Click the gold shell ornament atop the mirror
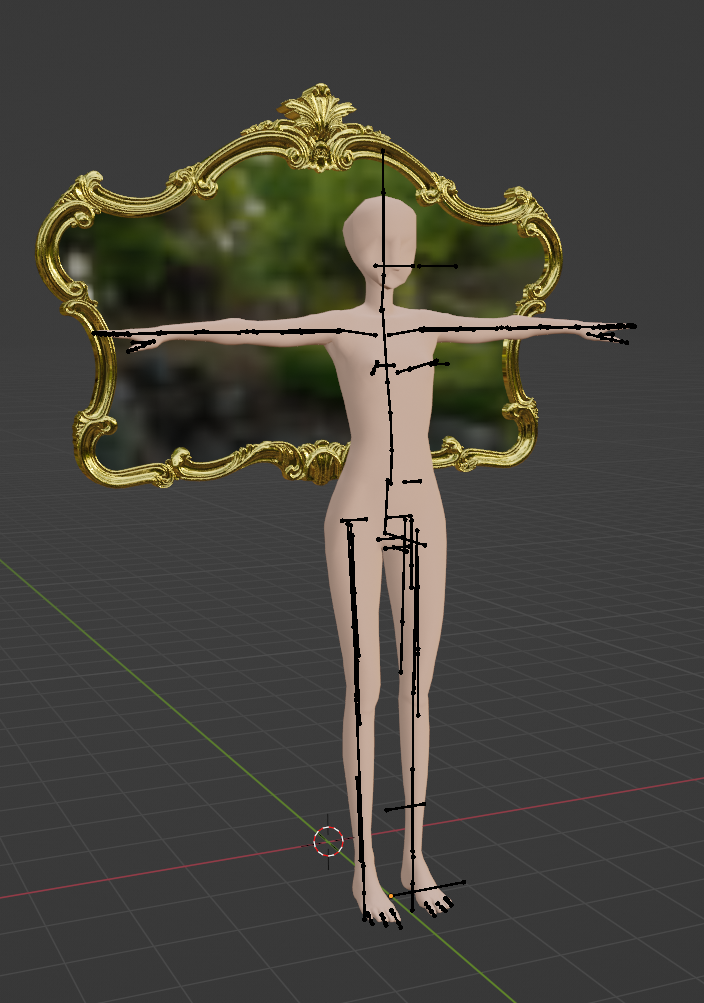This screenshot has width=704, height=1003. [318, 126]
